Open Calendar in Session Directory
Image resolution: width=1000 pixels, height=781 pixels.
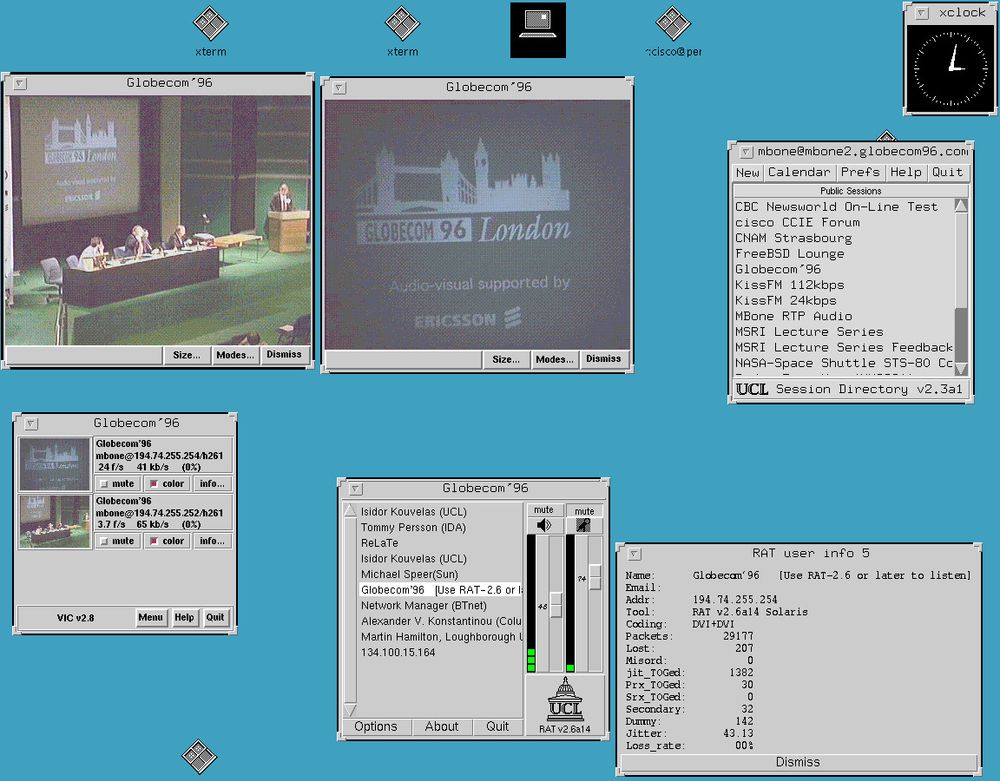tap(799, 172)
